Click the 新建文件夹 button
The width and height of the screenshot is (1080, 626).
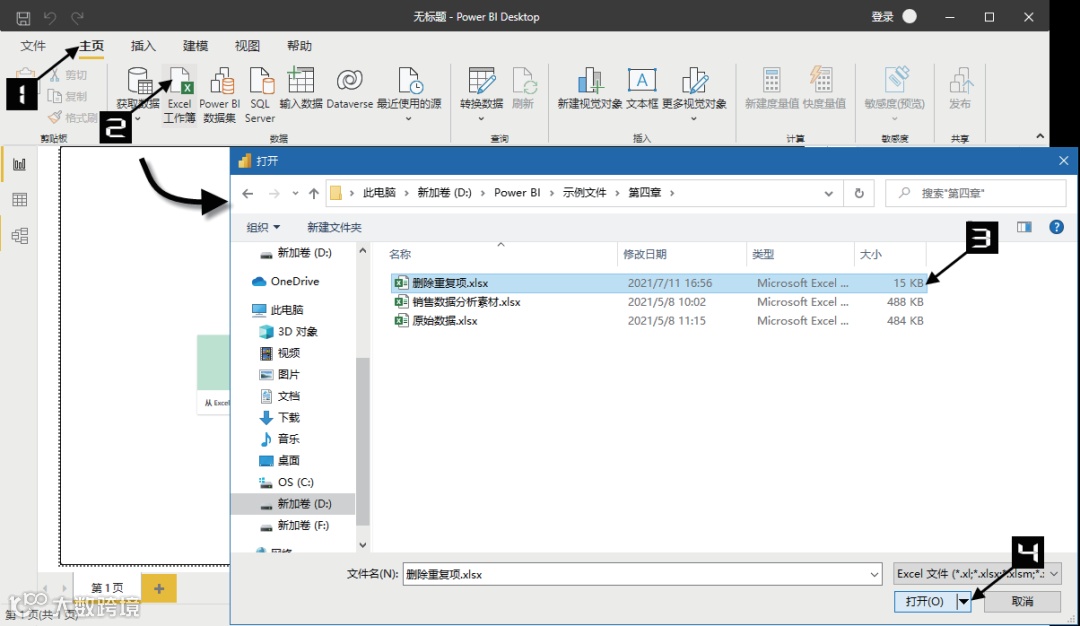click(x=334, y=227)
